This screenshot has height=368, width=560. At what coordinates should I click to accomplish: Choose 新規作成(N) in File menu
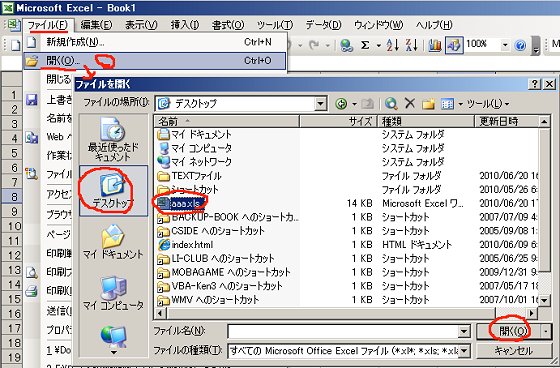[x=155, y=43]
